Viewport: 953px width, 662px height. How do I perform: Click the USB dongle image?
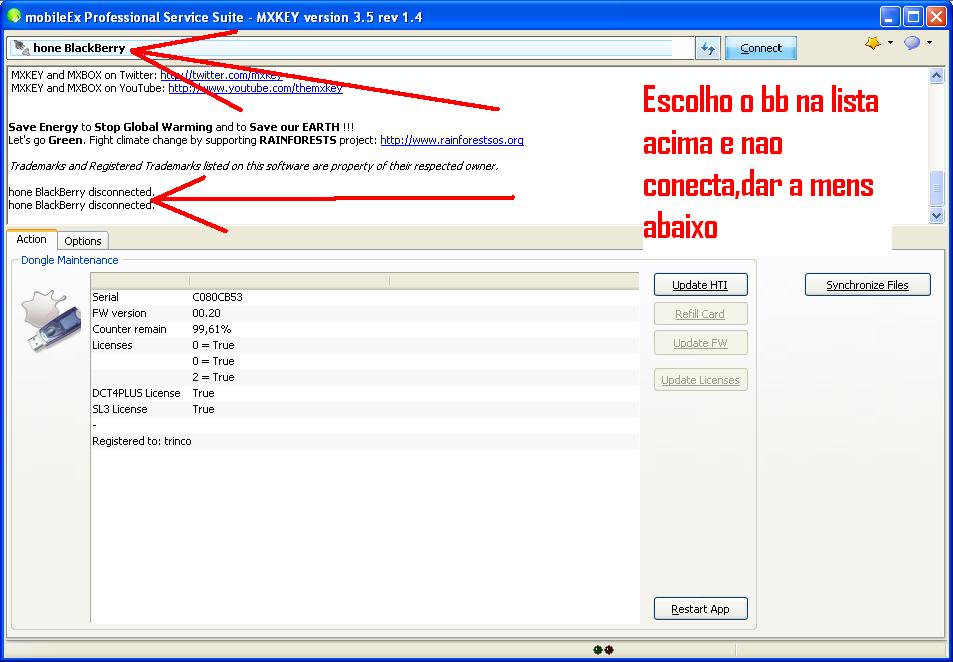pyautogui.click(x=52, y=320)
